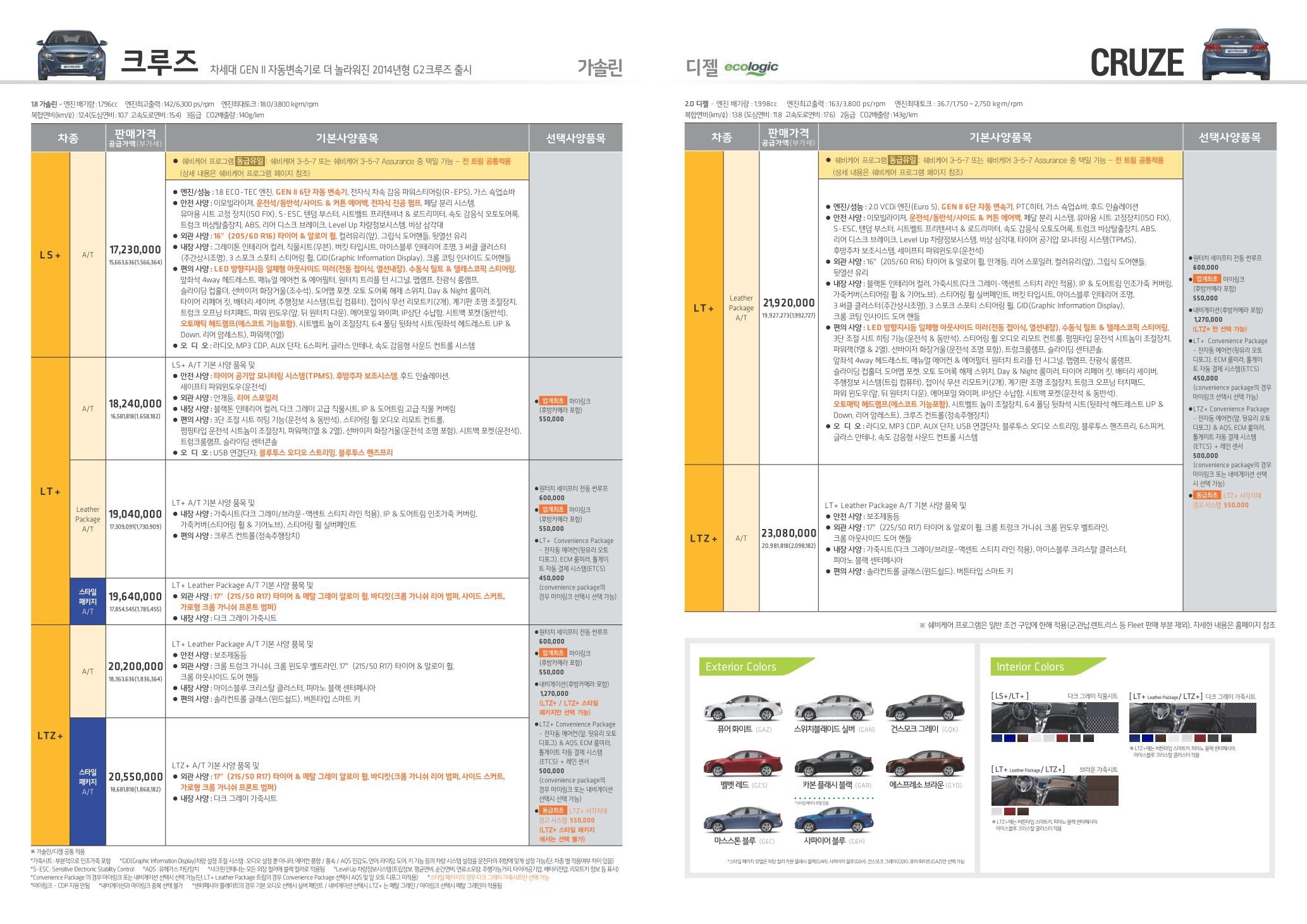1307x924 pixels.
Task: Click the red swatch under brown leather interior
Action: [x=1010, y=812]
